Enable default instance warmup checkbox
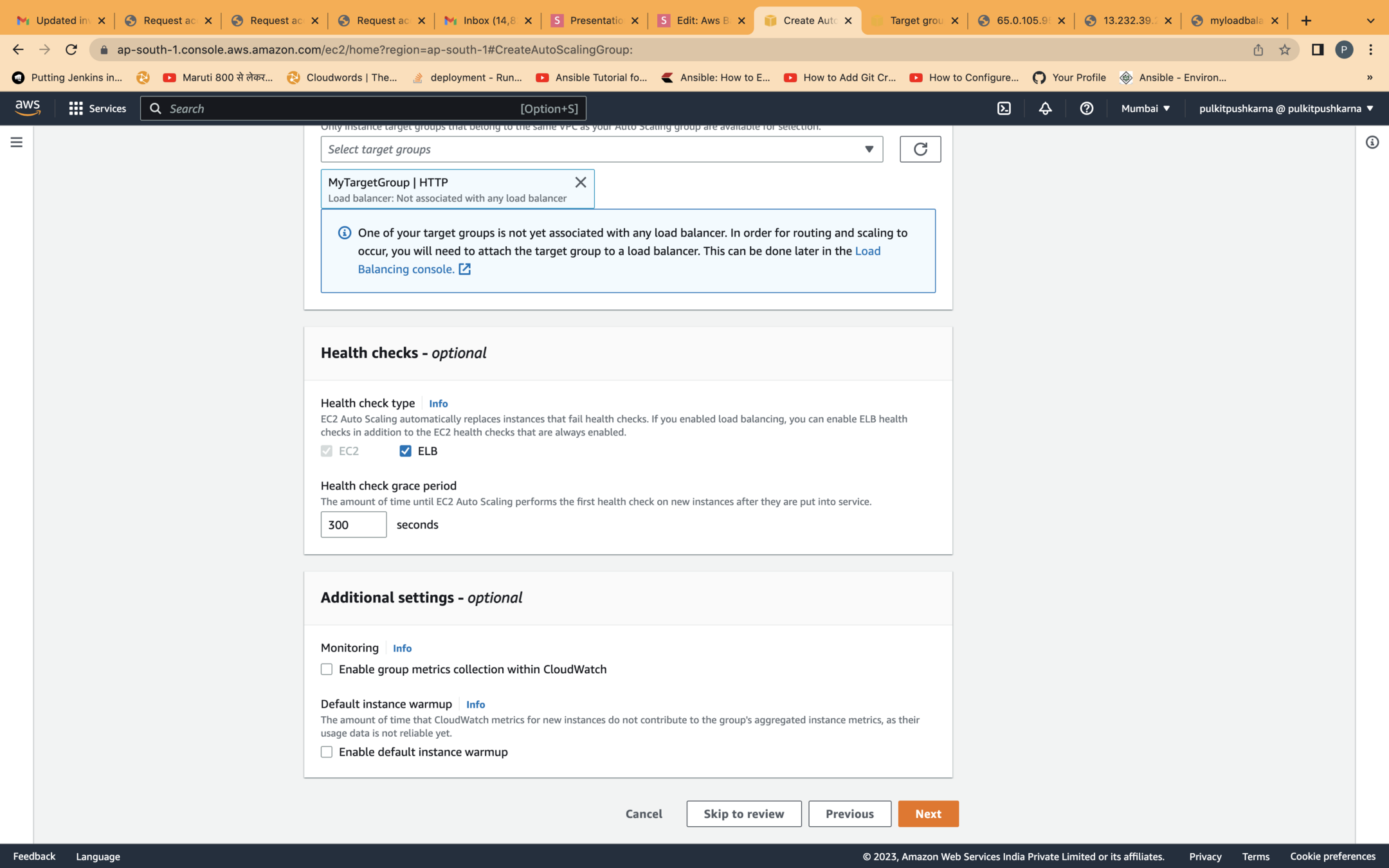This screenshot has width=1389, height=868. (327, 752)
